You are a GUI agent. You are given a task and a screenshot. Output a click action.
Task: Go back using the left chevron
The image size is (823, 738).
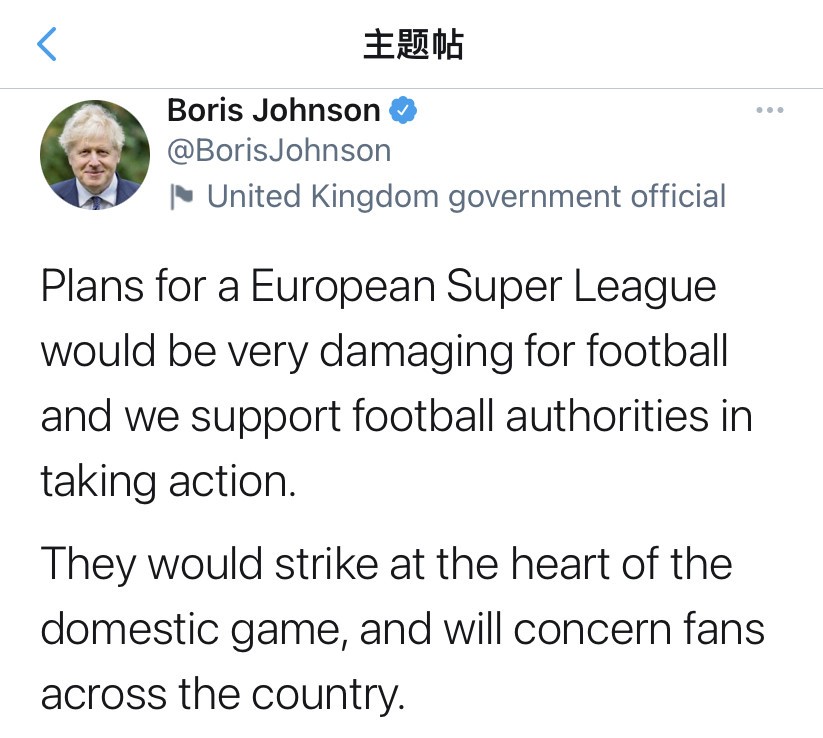[47, 44]
